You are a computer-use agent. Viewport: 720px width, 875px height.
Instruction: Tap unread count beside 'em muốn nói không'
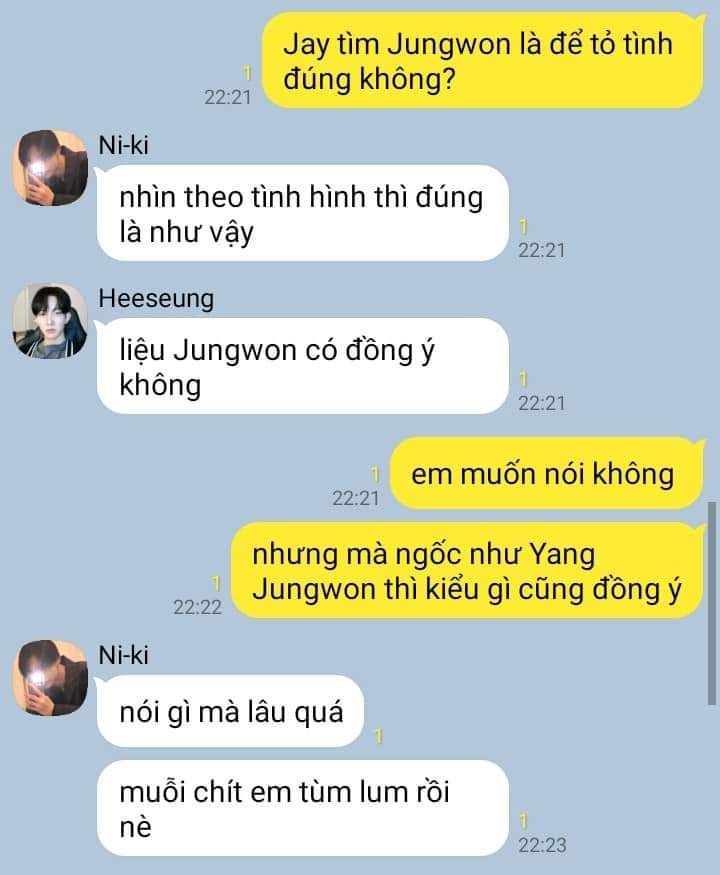point(376,474)
